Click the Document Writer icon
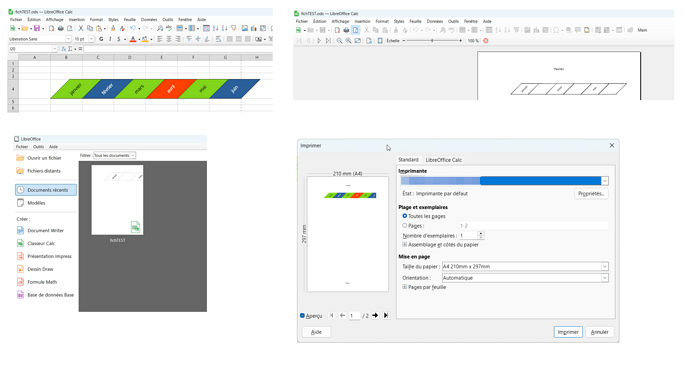This screenshot has height=379, width=690. pos(20,230)
